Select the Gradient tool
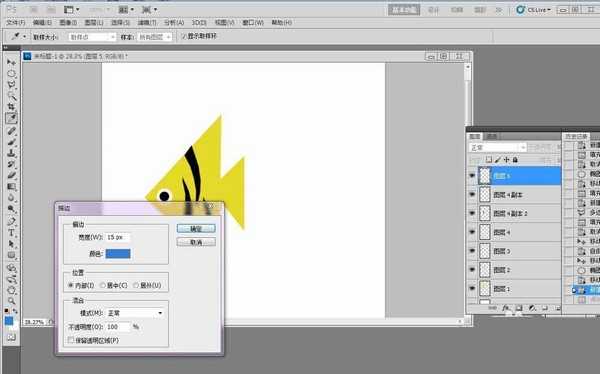Image resolution: width=600 pixels, height=374 pixels. pos(11,187)
